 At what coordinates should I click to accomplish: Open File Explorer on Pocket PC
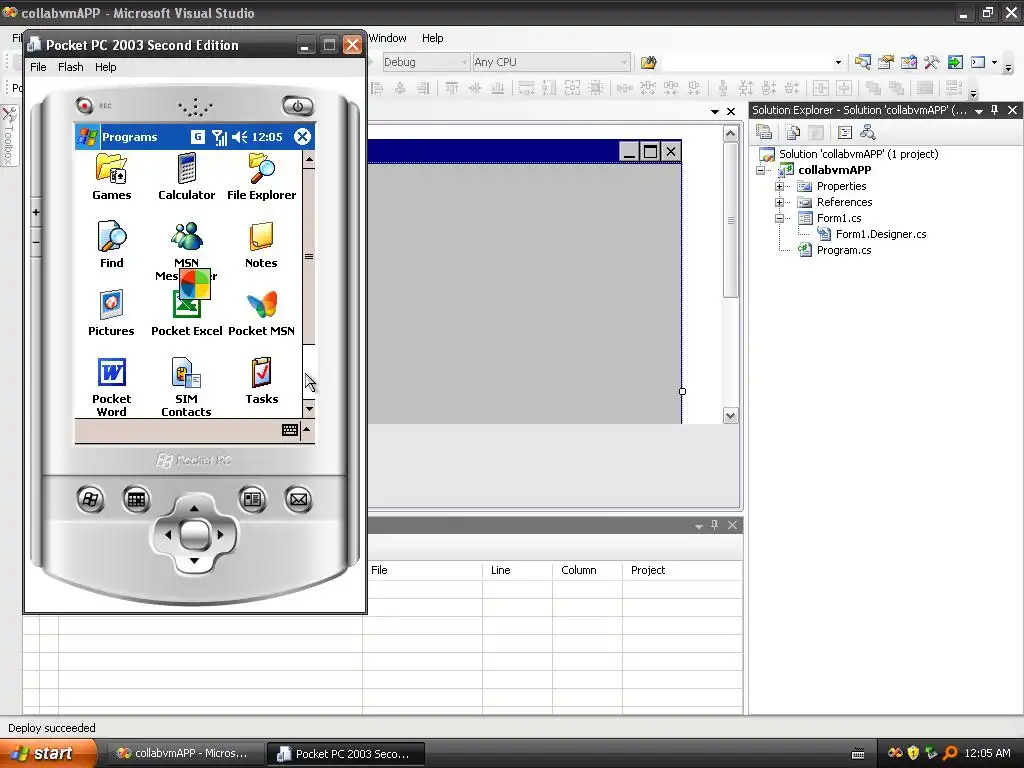261,176
